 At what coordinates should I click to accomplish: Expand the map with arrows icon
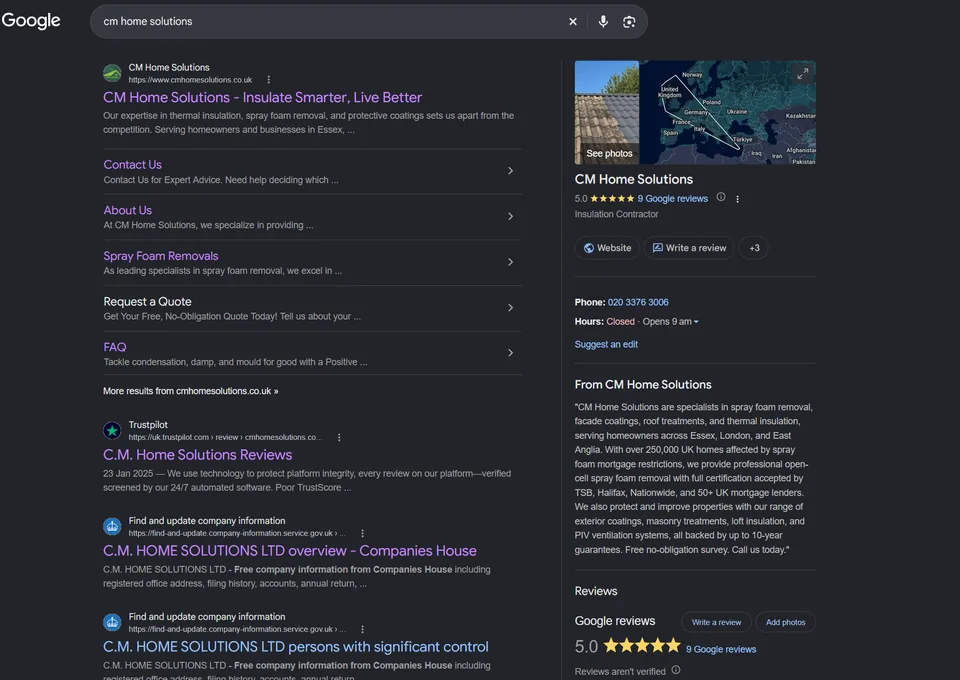pos(803,73)
